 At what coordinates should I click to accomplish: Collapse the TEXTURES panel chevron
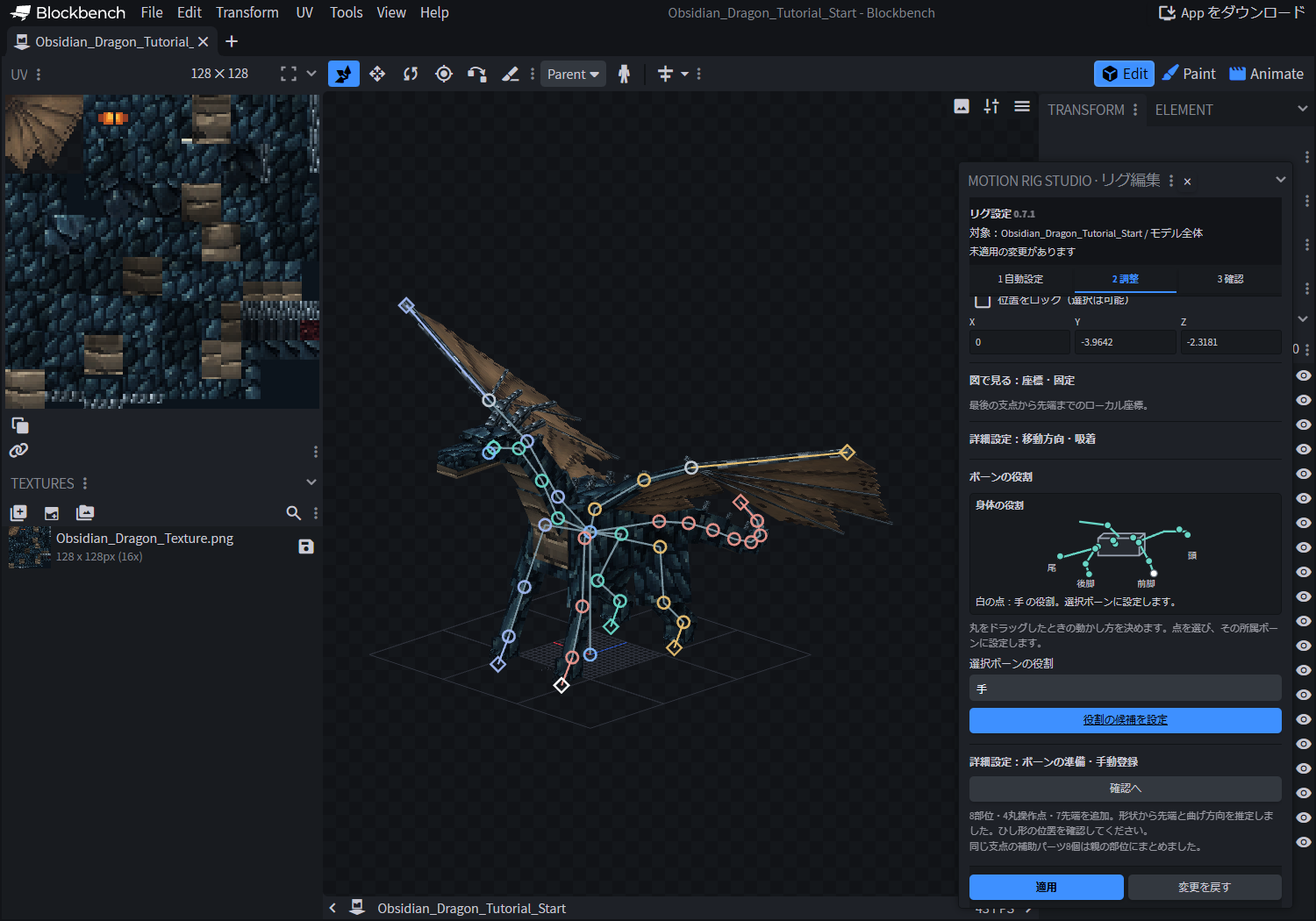[x=311, y=482]
